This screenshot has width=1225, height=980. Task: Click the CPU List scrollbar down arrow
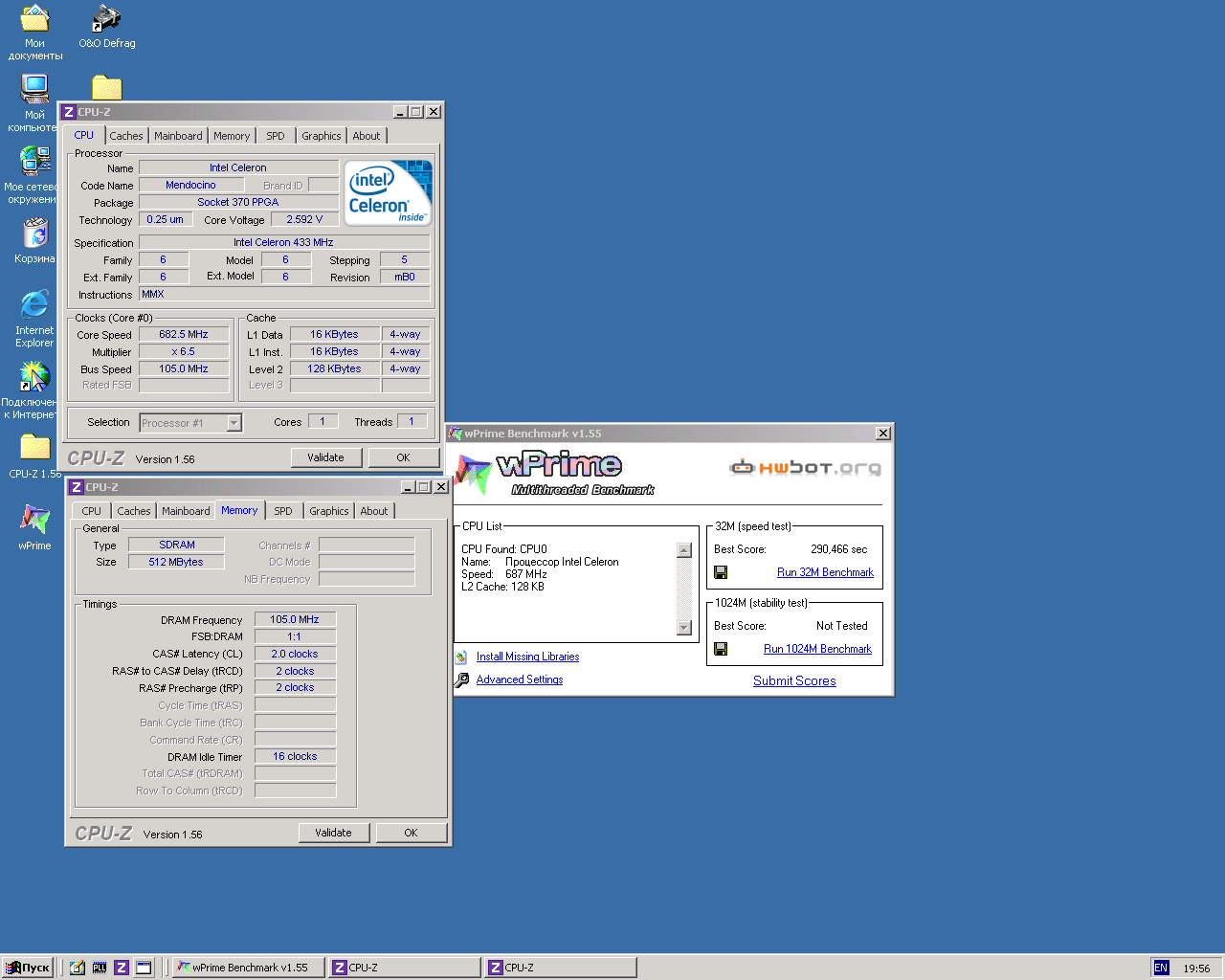click(x=683, y=628)
